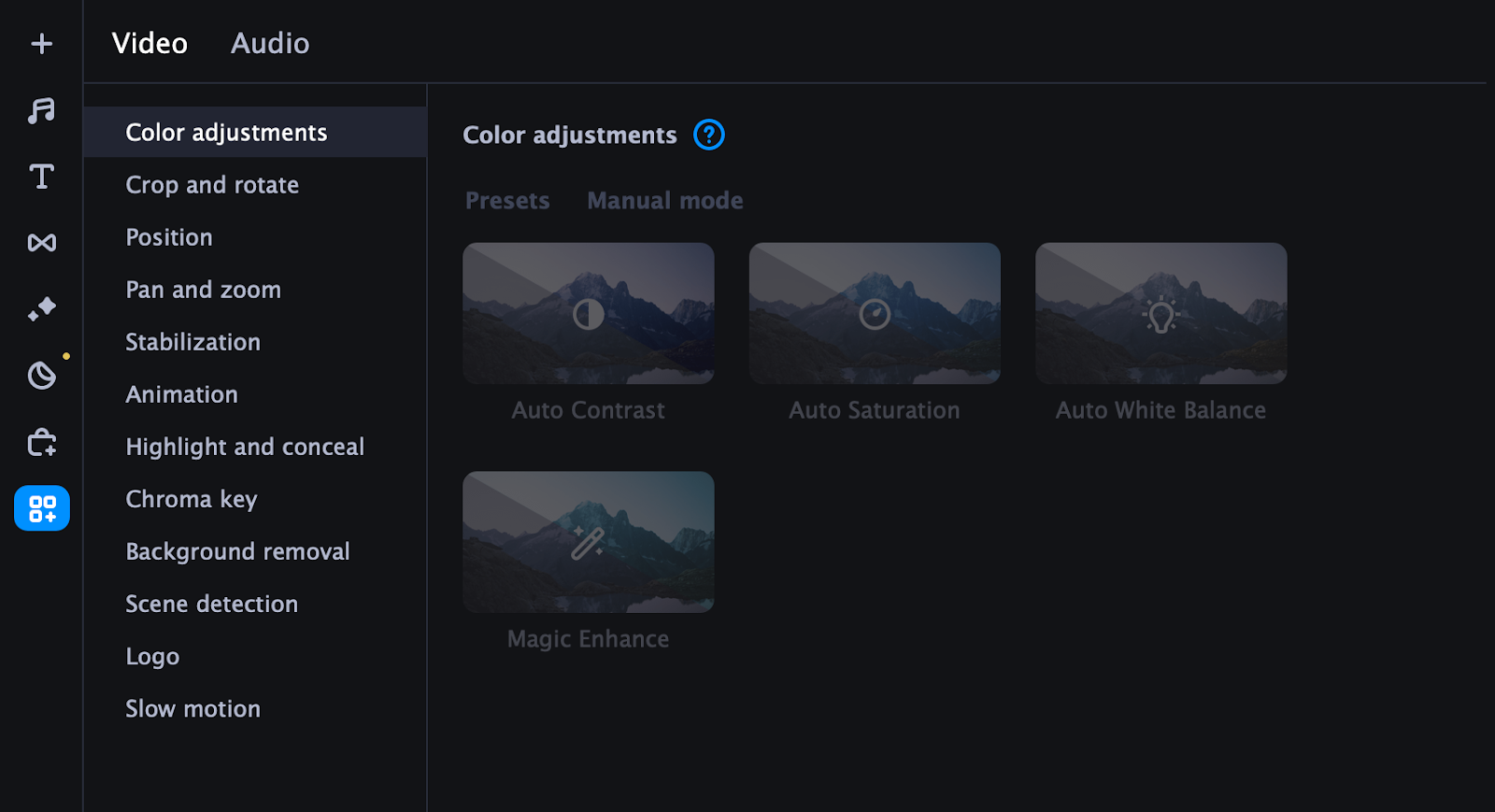The width and height of the screenshot is (1495, 812).
Task: Click the plus import icon in sidebar
Action: click(41, 44)
